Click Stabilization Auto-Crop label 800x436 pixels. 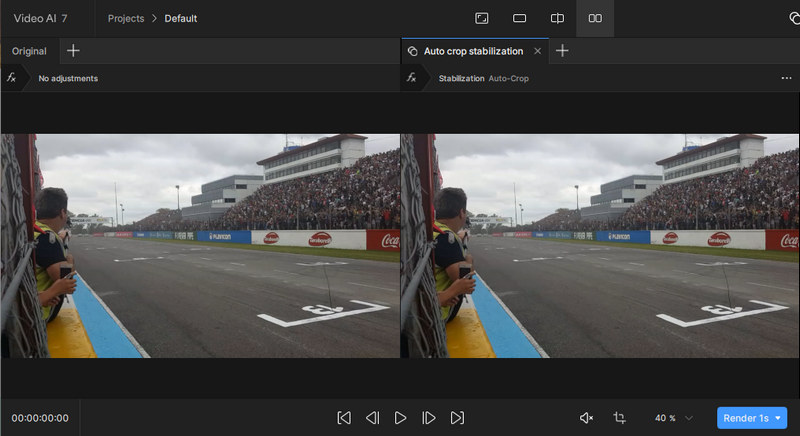[x=483, y=79]
